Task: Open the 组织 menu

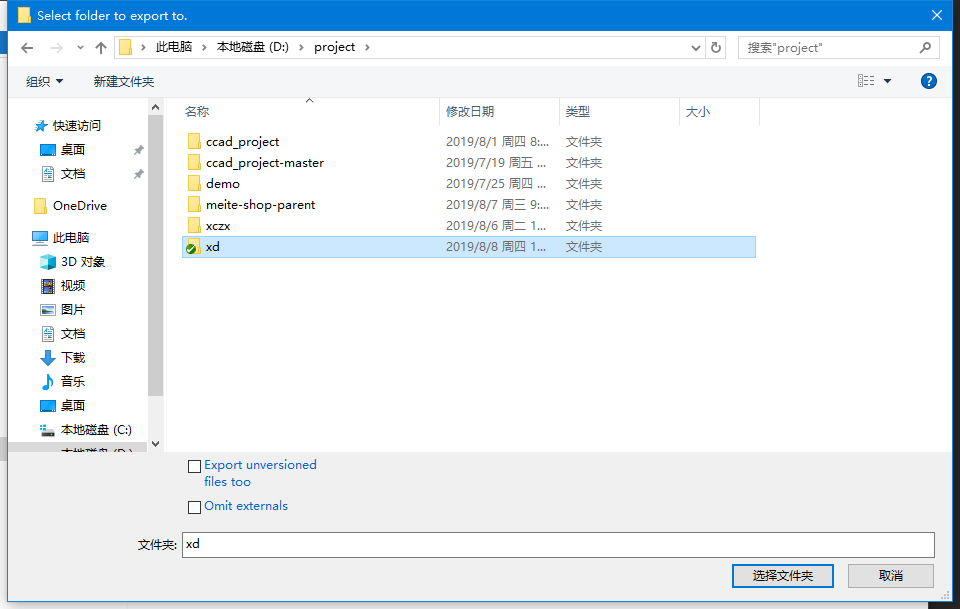Action: pos(44,81)
